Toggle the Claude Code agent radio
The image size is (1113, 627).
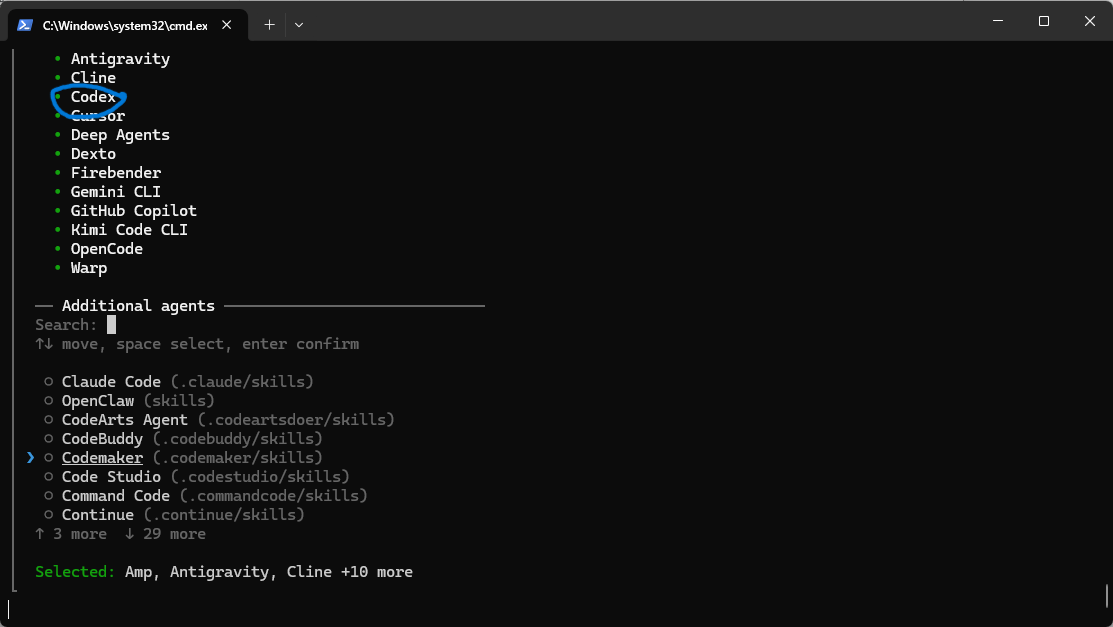(x=48, y=382)
